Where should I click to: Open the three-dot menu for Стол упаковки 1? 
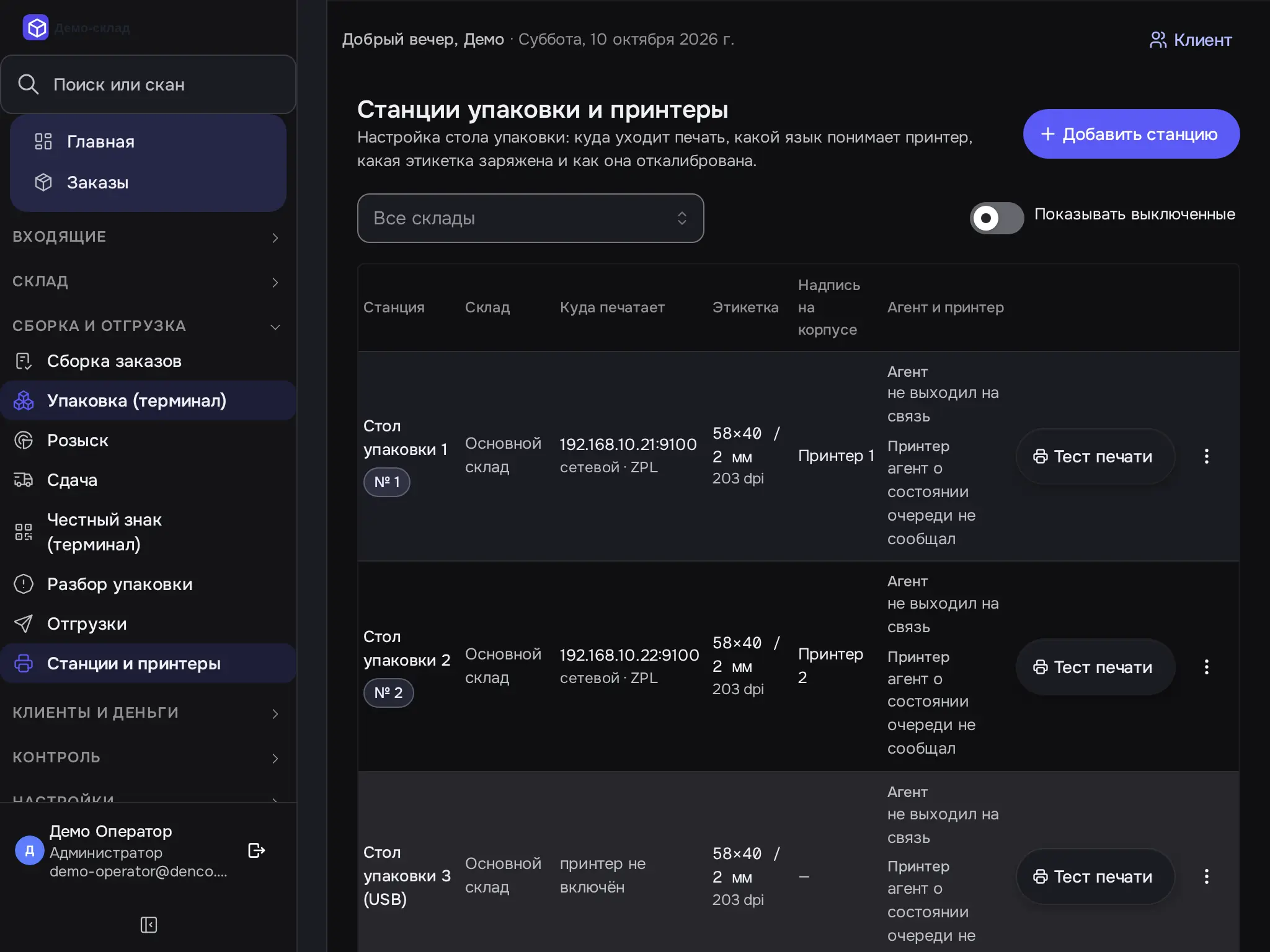(1206, 456)
